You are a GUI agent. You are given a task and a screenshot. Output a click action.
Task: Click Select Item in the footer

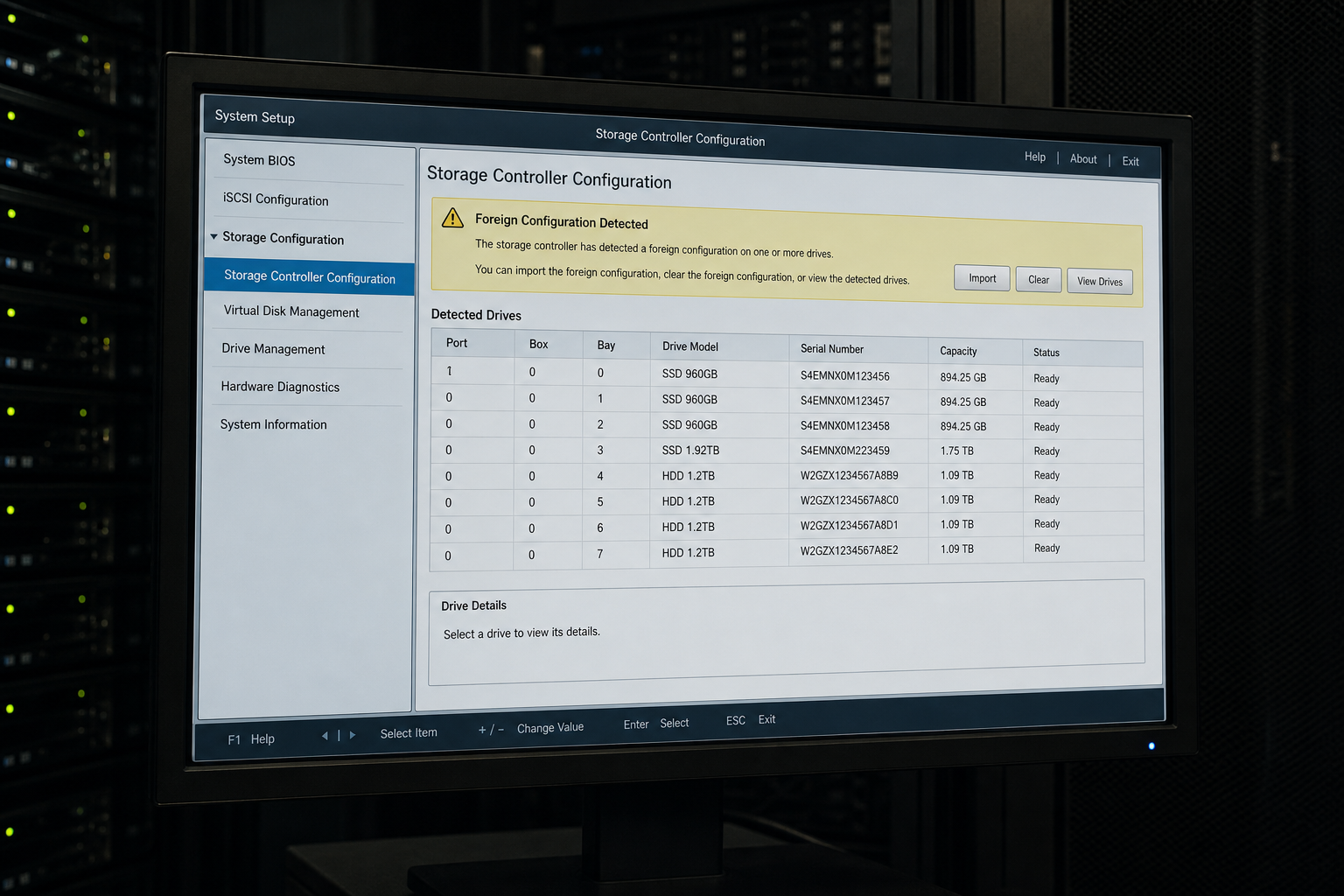(409, 733)
